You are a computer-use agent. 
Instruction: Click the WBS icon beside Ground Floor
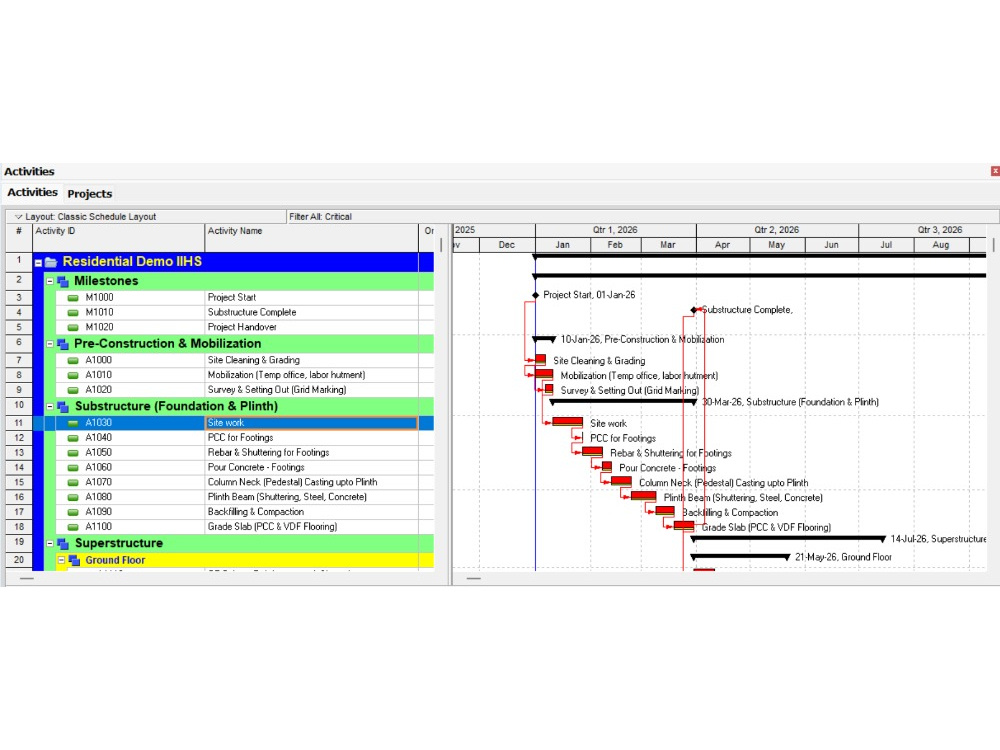tap(74, 560)
